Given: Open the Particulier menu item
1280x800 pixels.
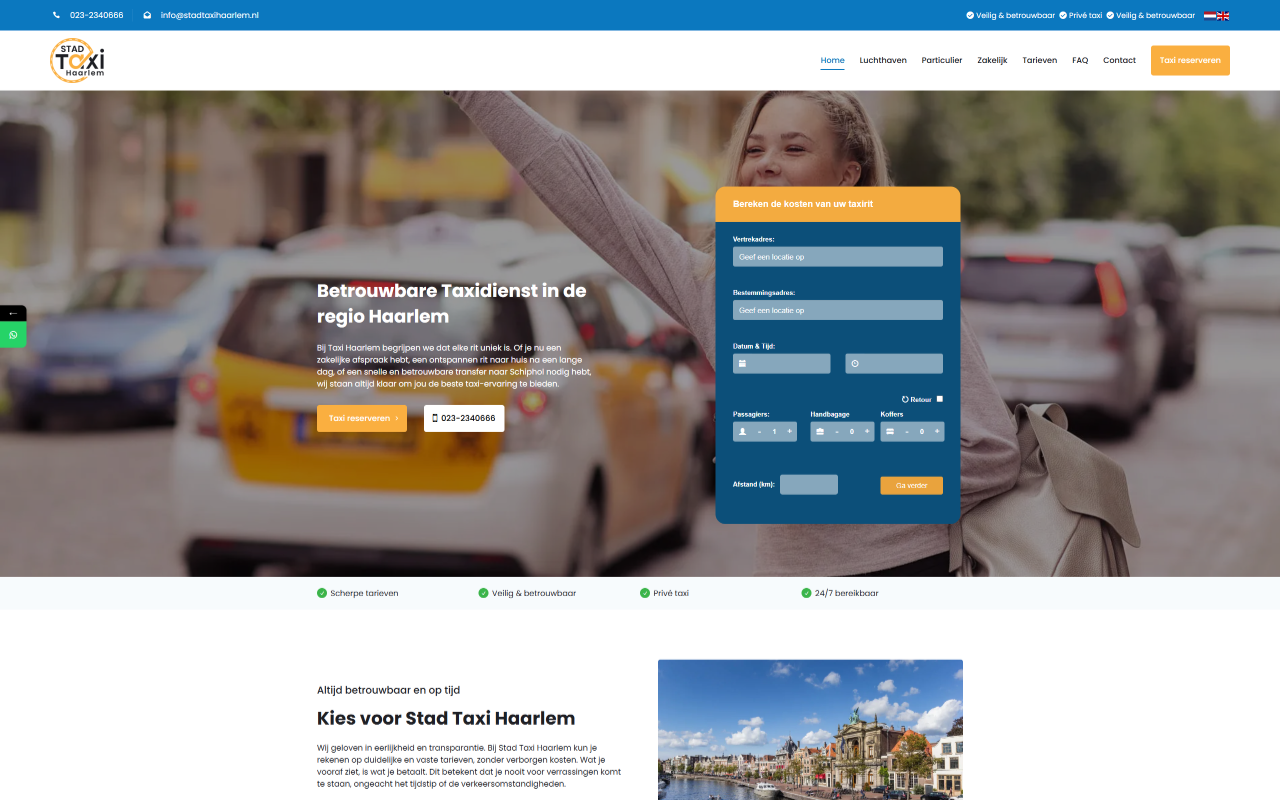Looking at the screenshot, I should (942, 60).
